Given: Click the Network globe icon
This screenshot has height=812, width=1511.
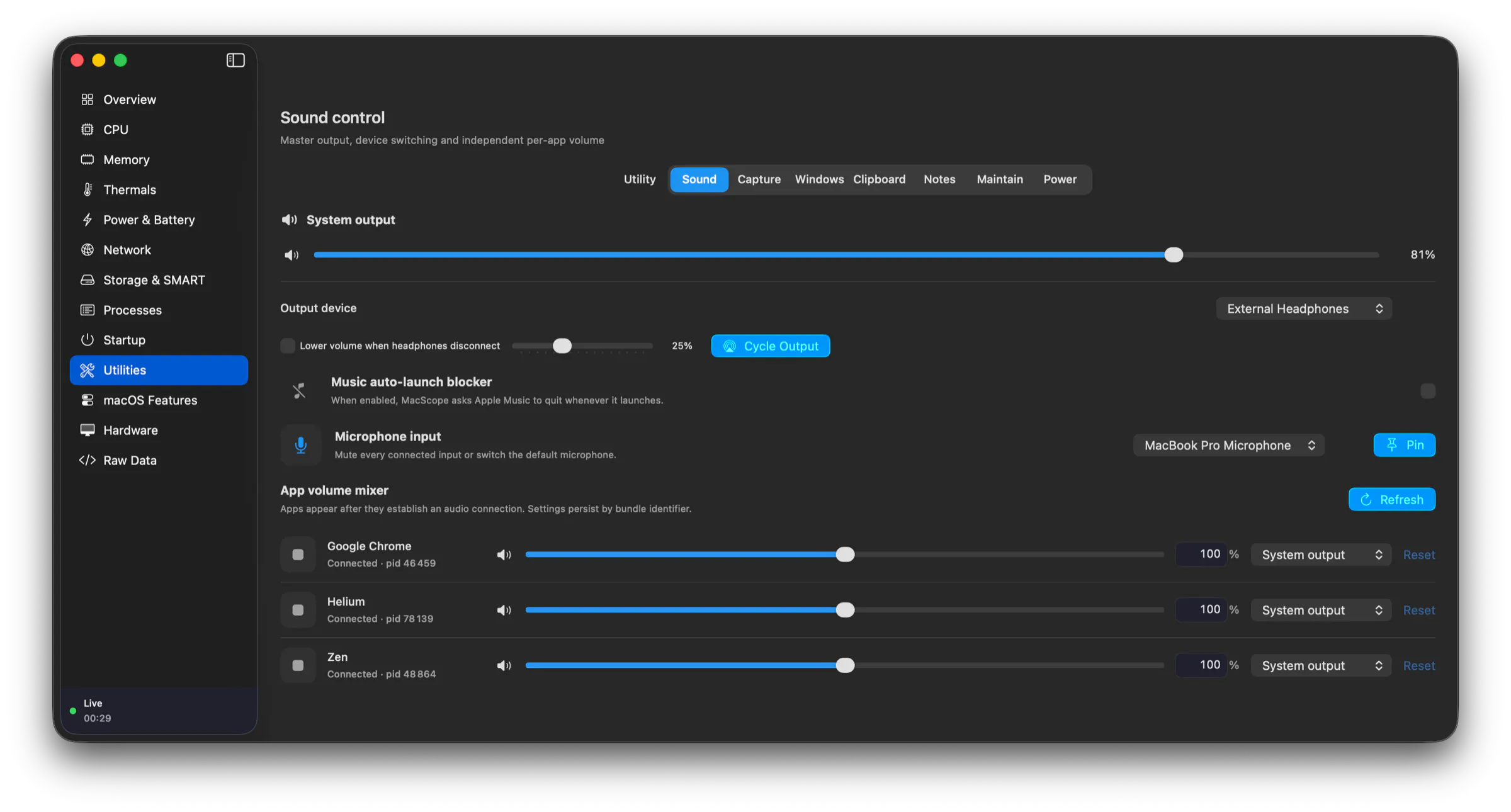Looking at the screenshot, I should (88, 250).
